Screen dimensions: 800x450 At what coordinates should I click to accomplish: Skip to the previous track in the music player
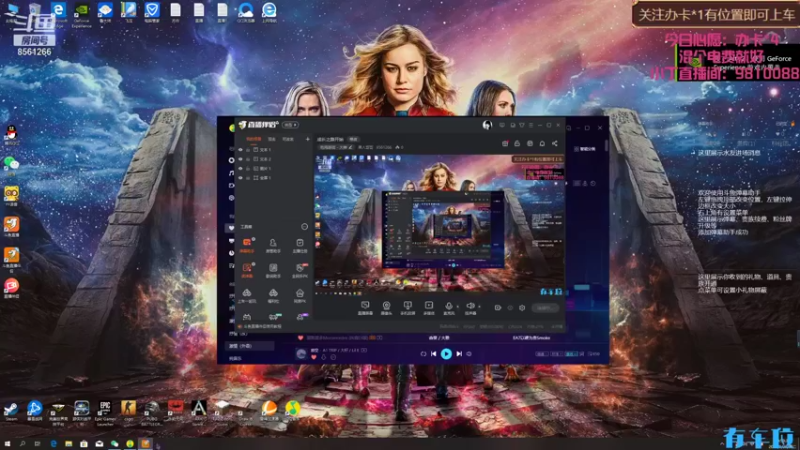[x=433, y=354]
